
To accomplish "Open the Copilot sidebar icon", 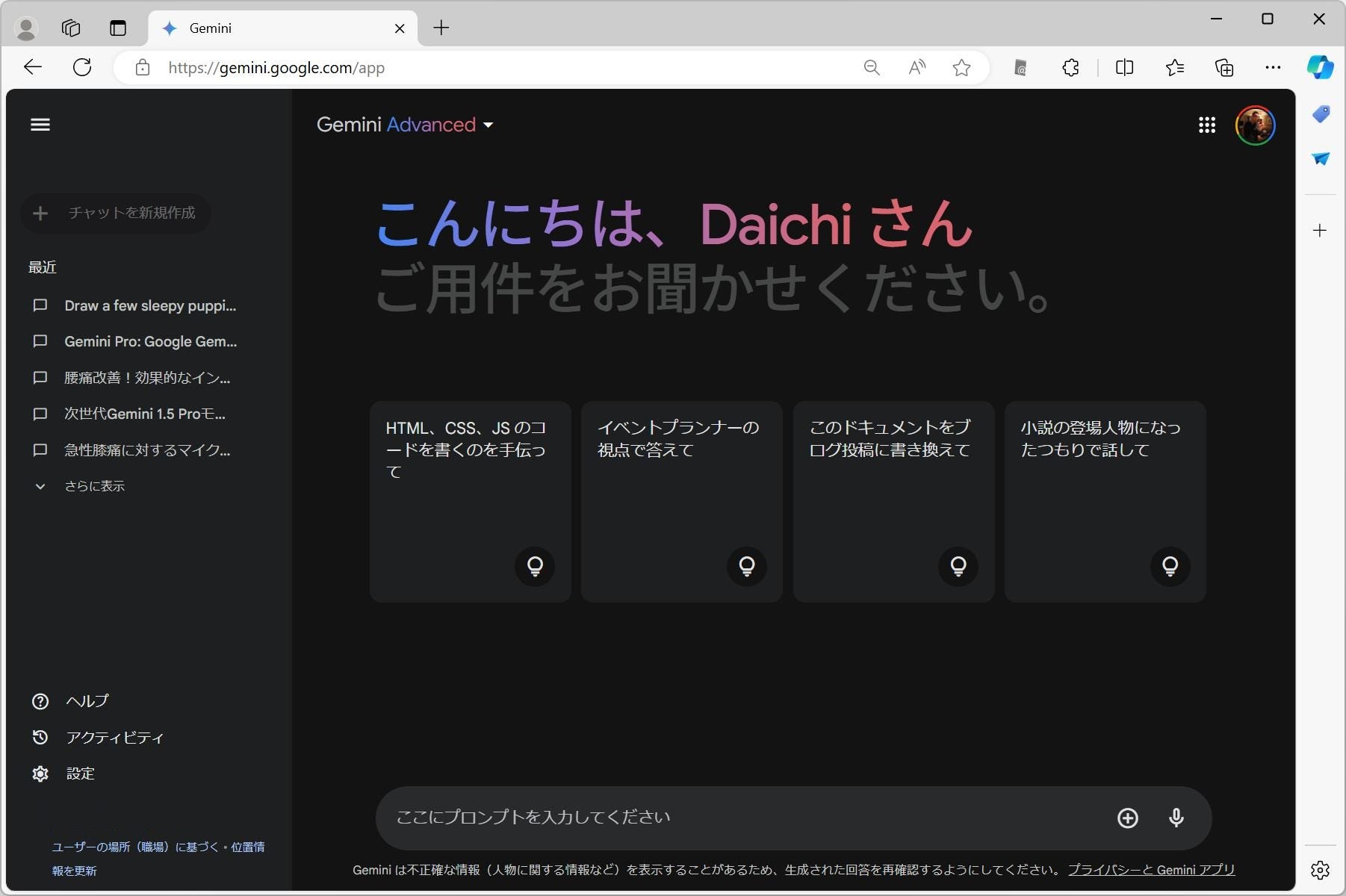I will (1320, 67).
